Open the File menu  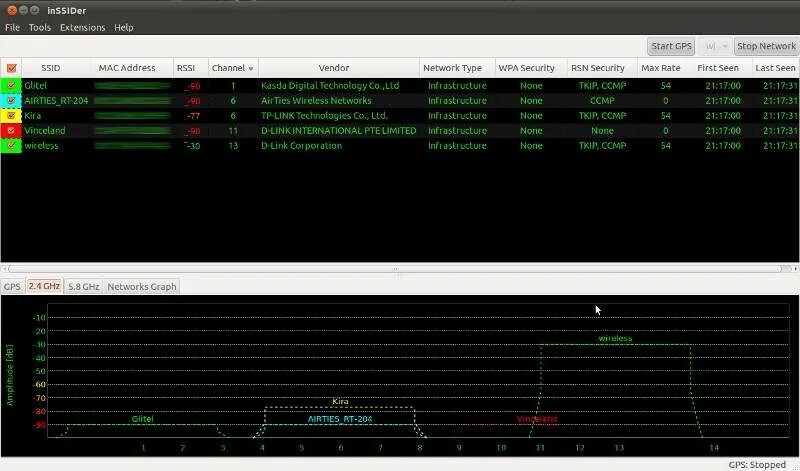(12, 28)
